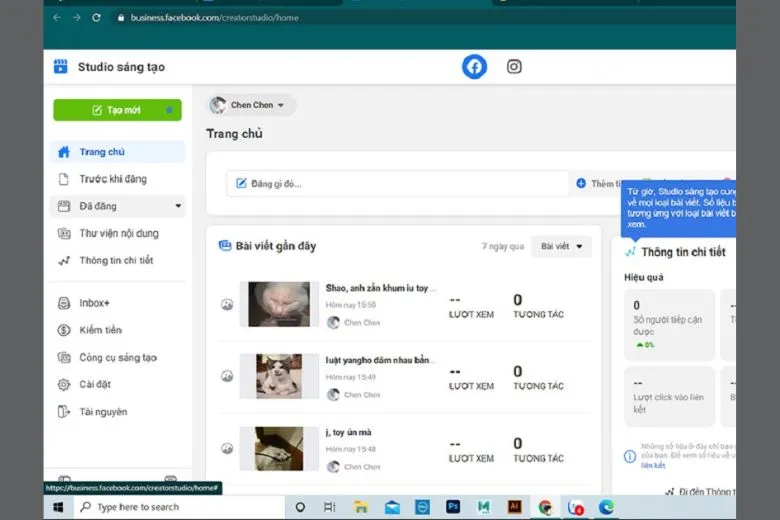Go to Trước khi đăng menu item

coord(112,179)
